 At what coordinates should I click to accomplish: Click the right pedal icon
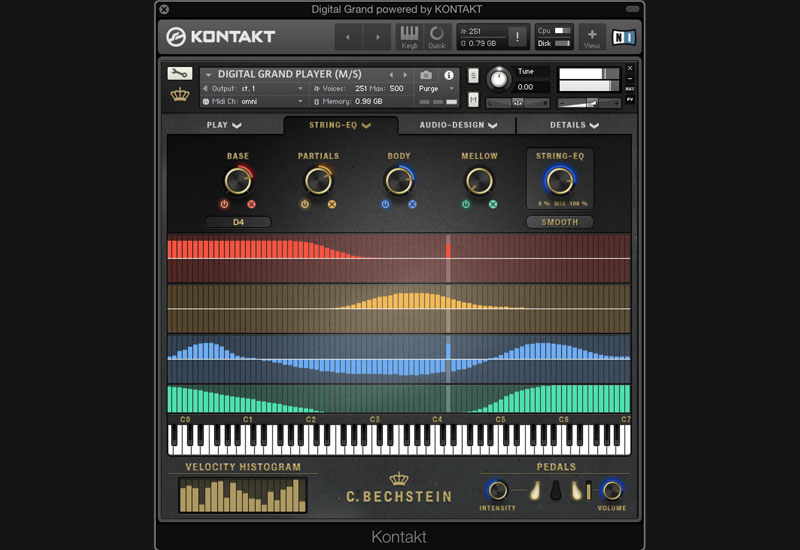point(576,491)
